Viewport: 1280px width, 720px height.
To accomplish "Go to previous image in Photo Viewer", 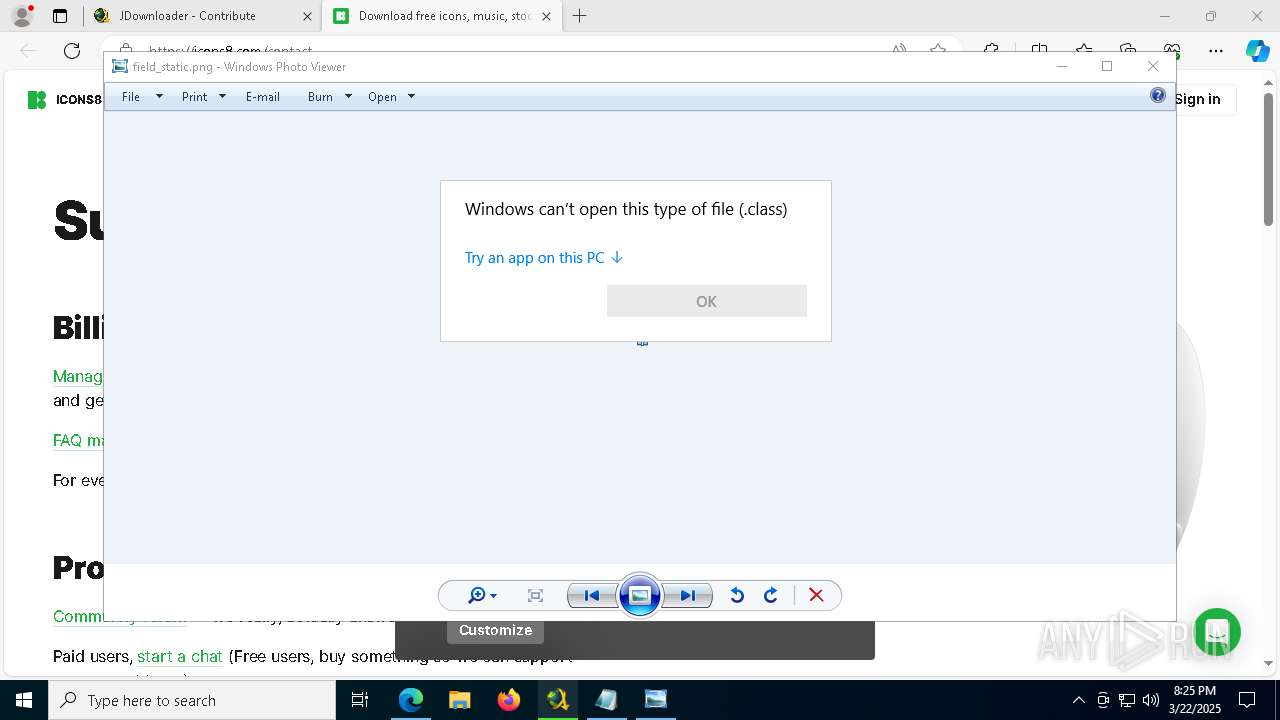I will tap(592, 596).
